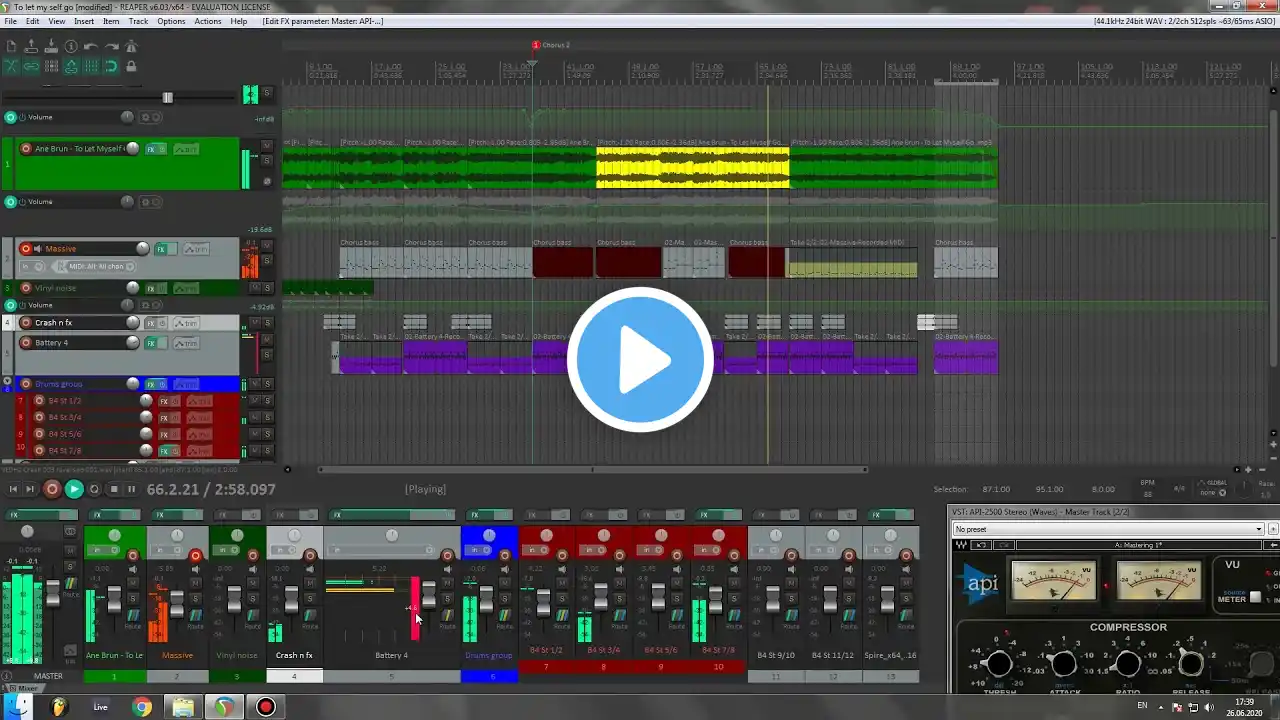Viewport: 1280px width, 720px height.
Task: Toggle the grid lines icon in the toolbar
Action: (91, 67)
